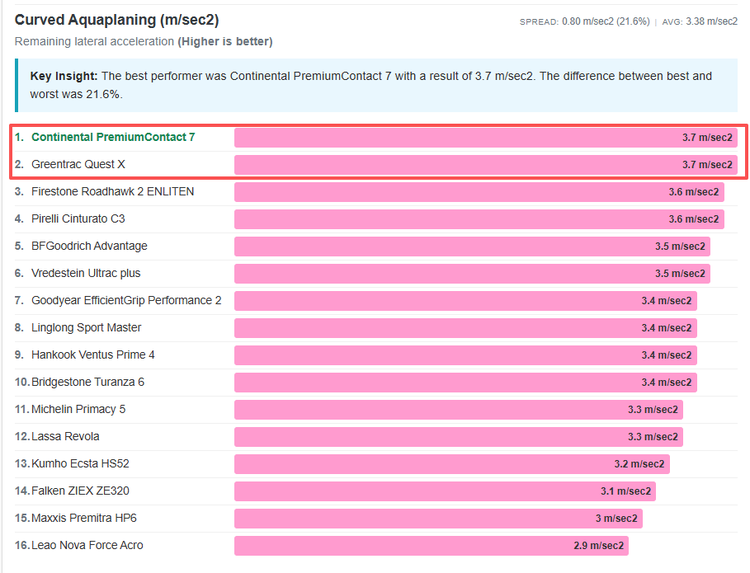Click Maxxis Premitra HP6 3 m/sec2 bar
Viewport: 750px width, 573px height.
[x=439, y=519]
